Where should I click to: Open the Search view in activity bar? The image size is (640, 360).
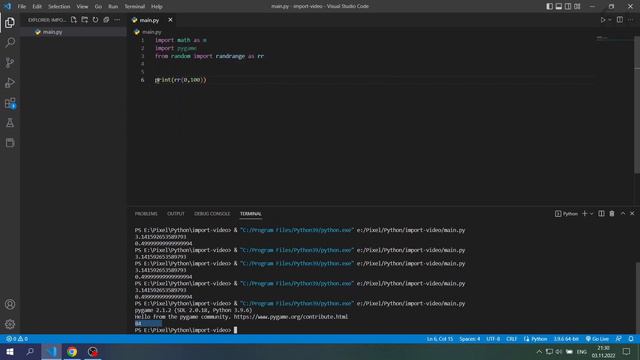tap(10, 42)
